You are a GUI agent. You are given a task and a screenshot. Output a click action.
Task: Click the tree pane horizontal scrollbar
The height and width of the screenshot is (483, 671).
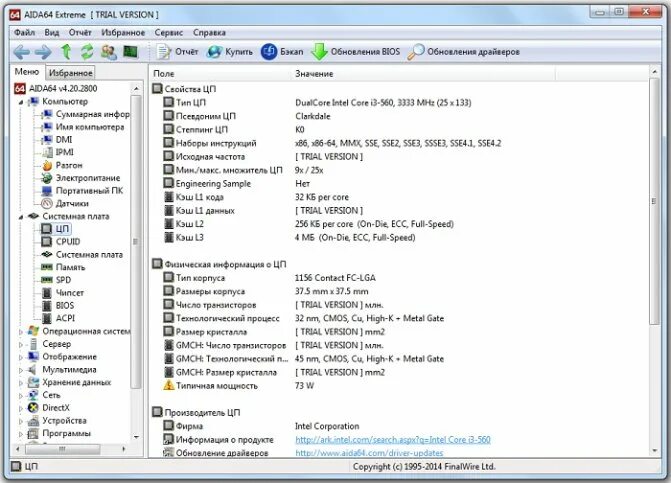(x=63, y=449)
